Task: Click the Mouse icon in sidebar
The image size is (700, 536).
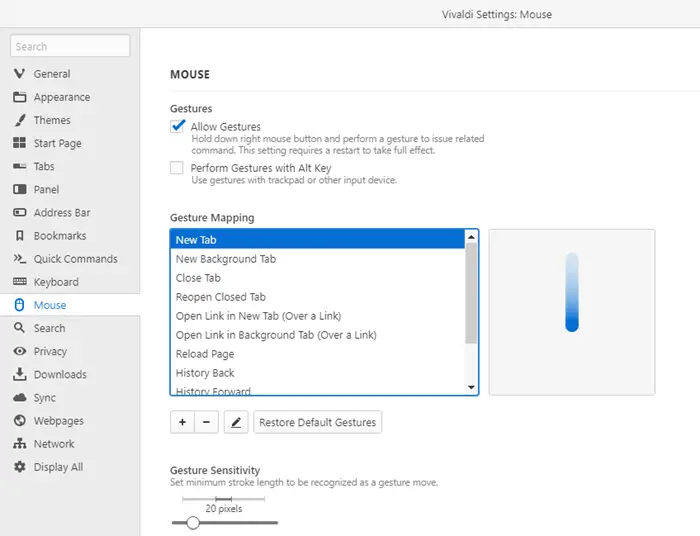Action: tap(19, 305)
